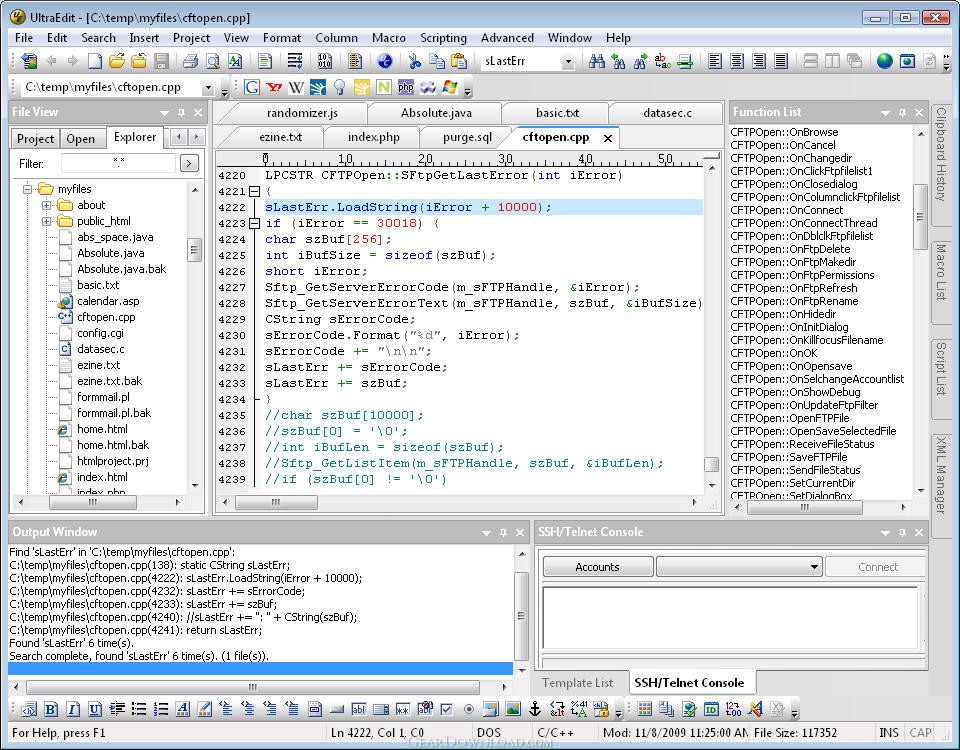This screenshot has width=960, height=750.
Task: Open the Scripting menu
Action: [x=443, y=38]
